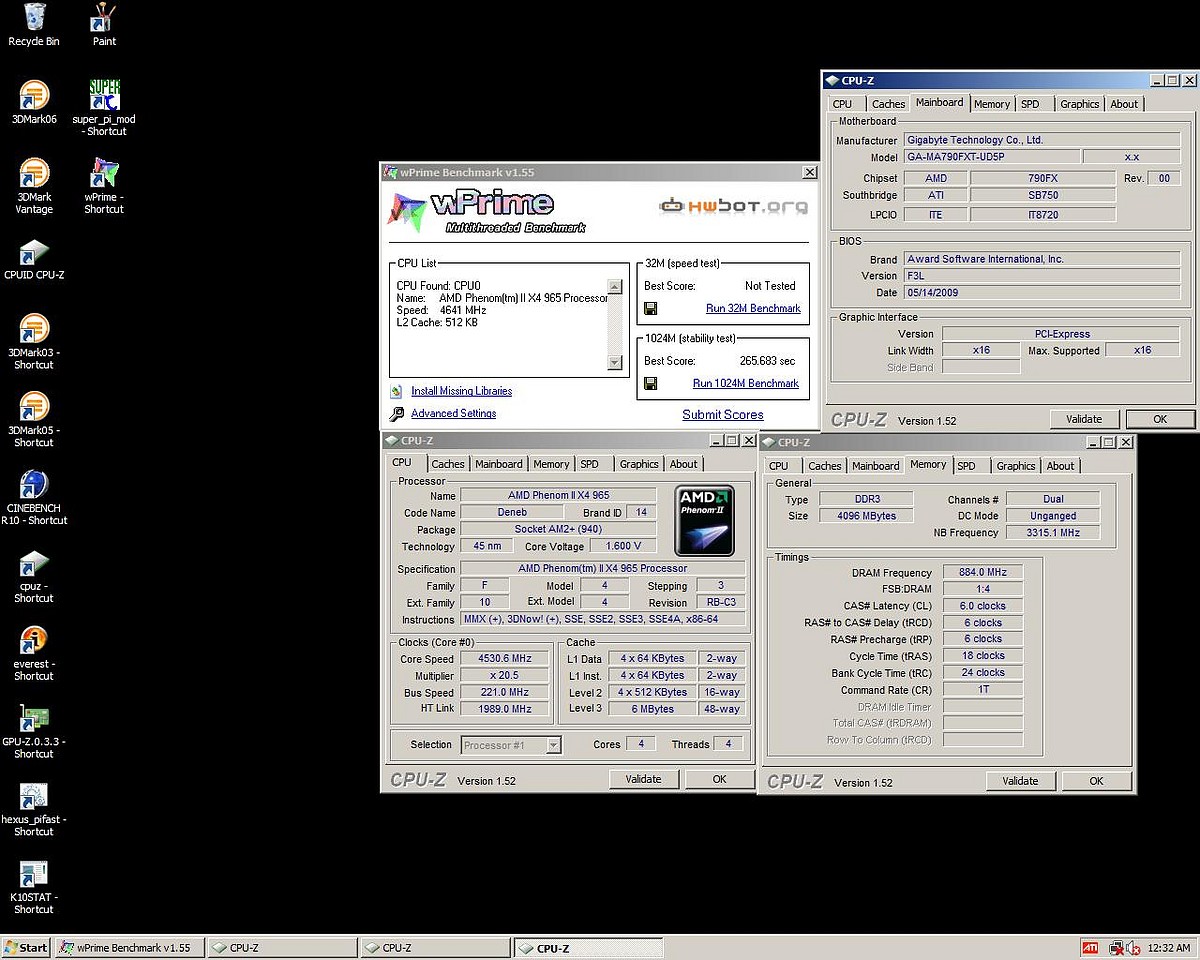
Task: Click the Run 1024M Benchmark link
Action: point(746,383)
